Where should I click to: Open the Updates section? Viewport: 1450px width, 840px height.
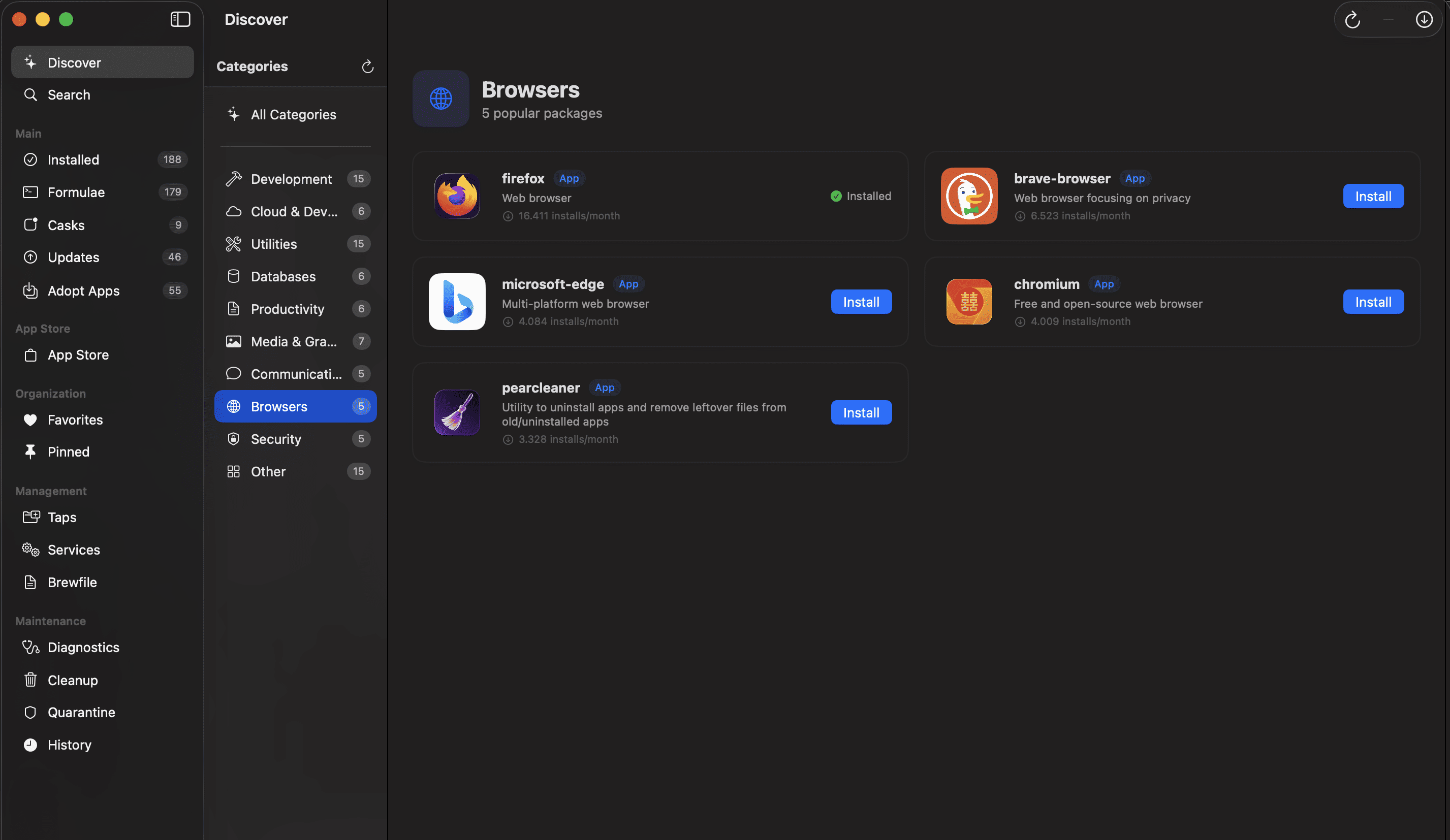pos(73,257)
